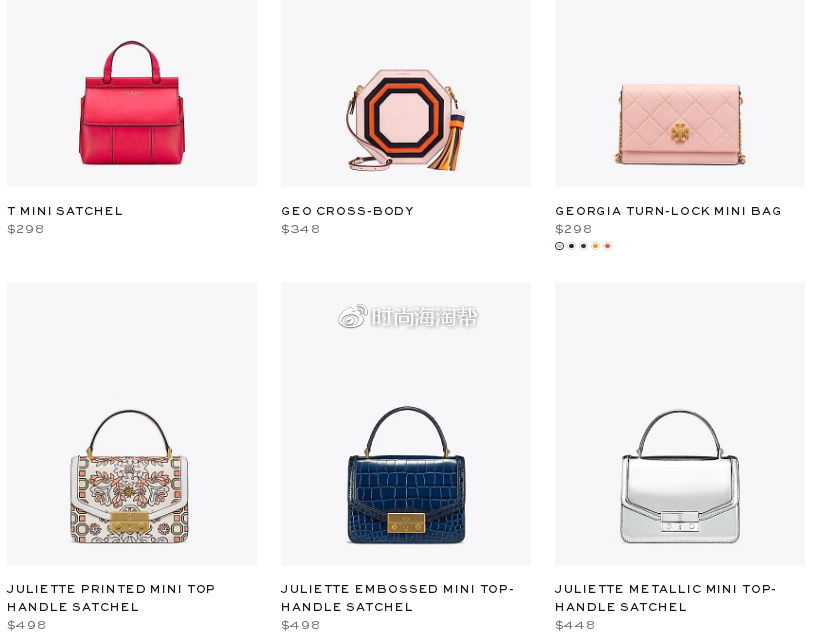The width and height of the screenshot is (819, 634).
Task: Pick the yellow-orange color swatch
Action: (x=595, y=246)
